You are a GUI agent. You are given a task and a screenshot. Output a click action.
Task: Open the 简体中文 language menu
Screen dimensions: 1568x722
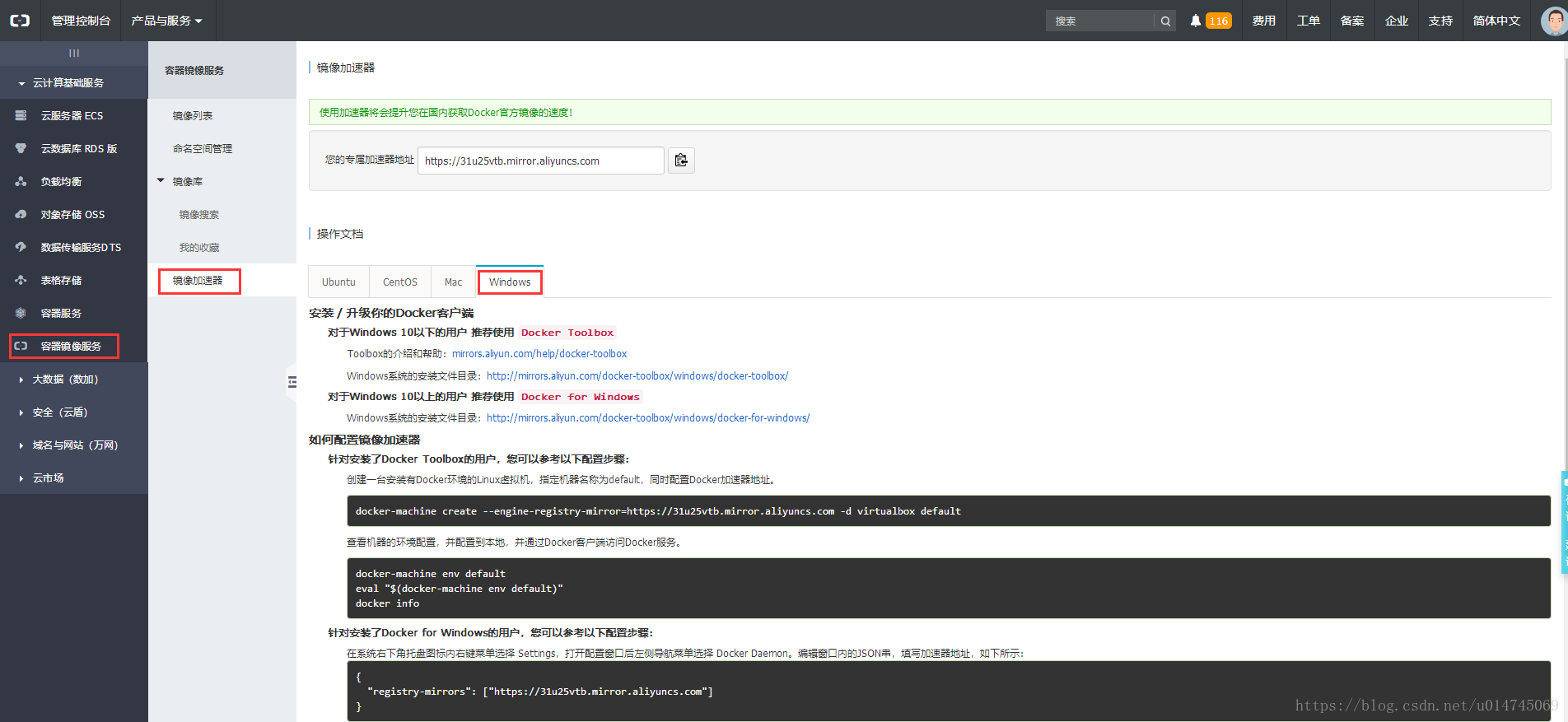point(1496,21)
